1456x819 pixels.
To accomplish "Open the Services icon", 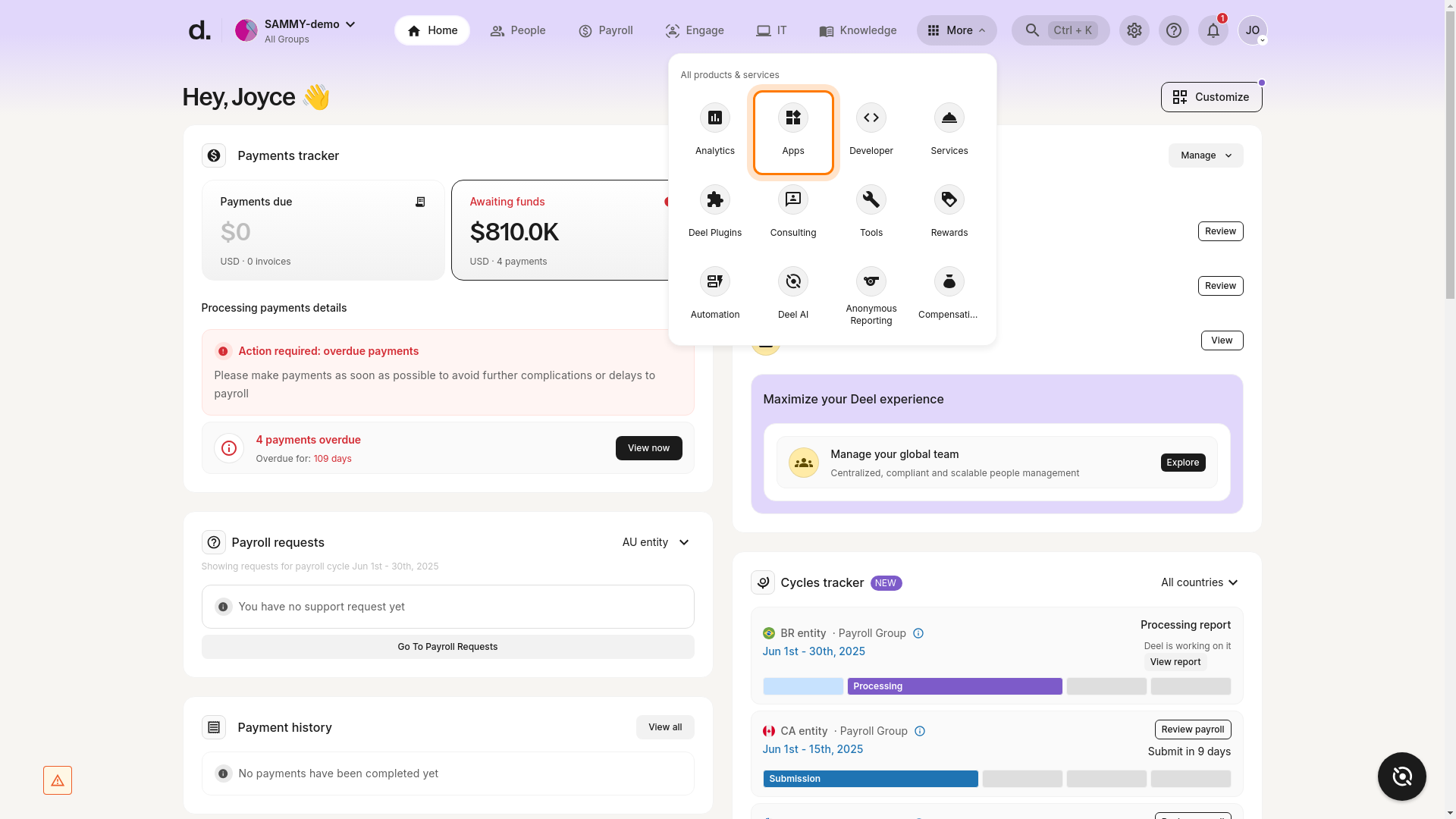I will 949,118.
